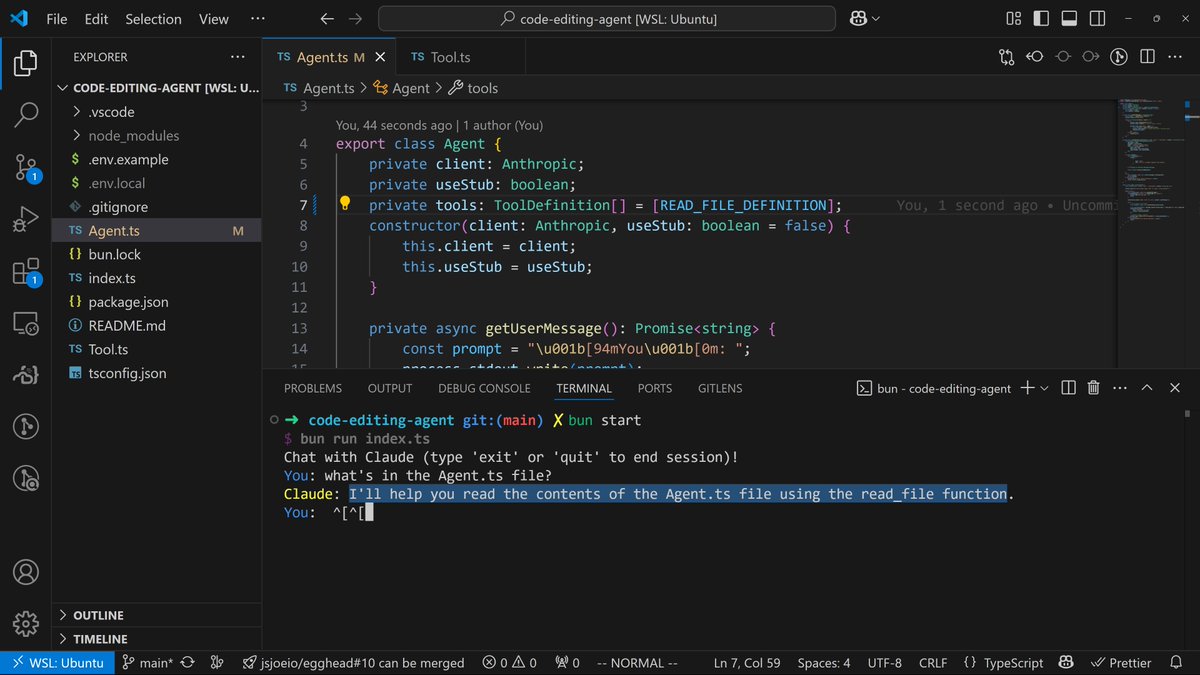This screenshot has width=1200, height=675.
Task: Open the Selection menu
Action: [x=153, y=19]
